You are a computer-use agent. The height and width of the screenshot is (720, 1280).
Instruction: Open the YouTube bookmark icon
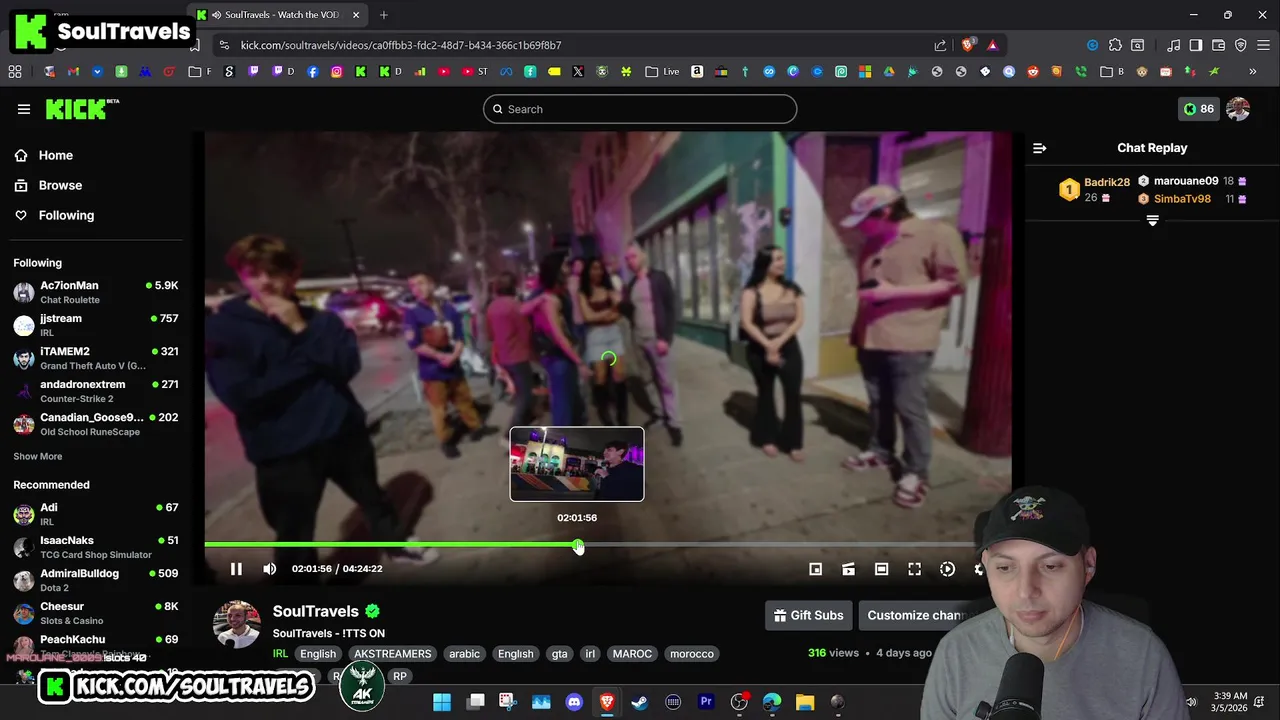(443, 72)
